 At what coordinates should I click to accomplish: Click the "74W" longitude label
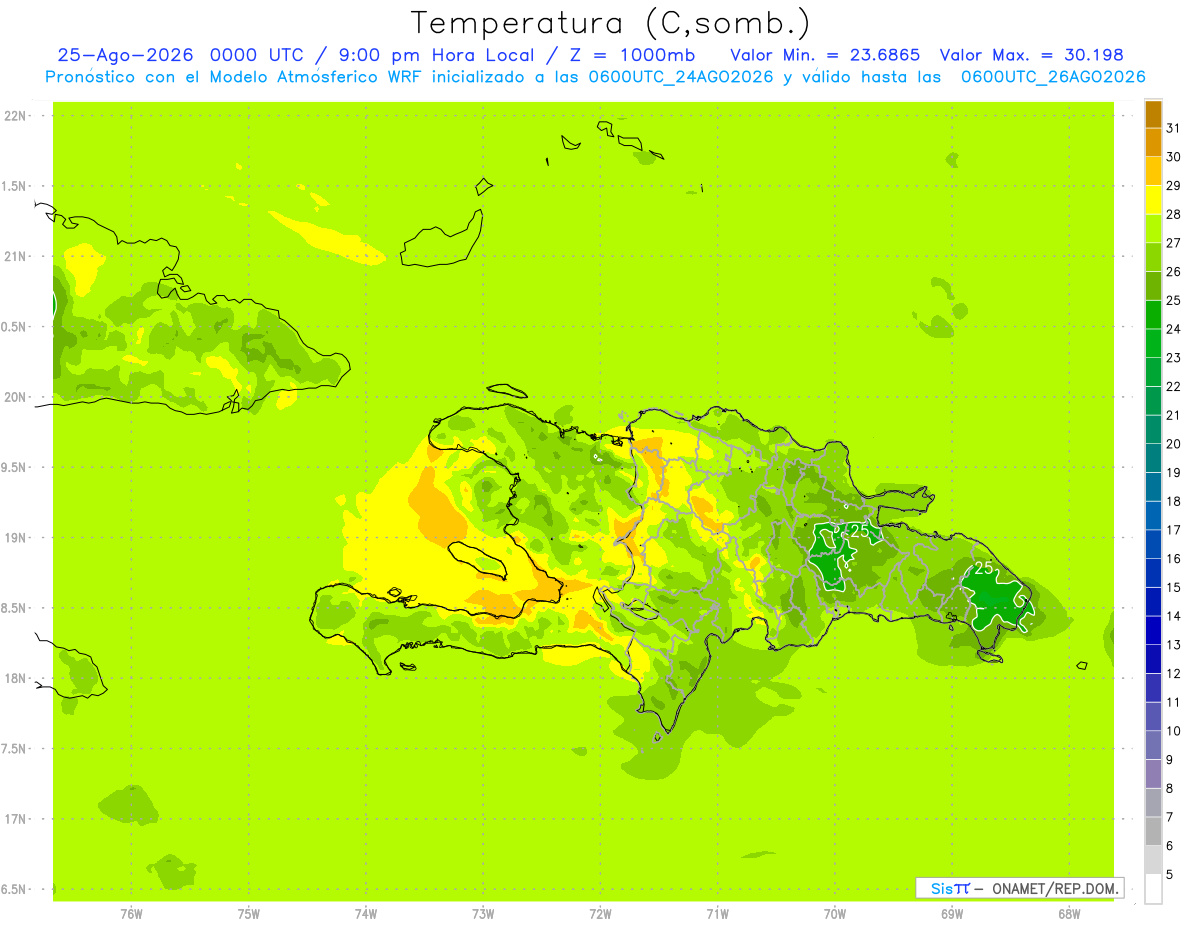365,913
